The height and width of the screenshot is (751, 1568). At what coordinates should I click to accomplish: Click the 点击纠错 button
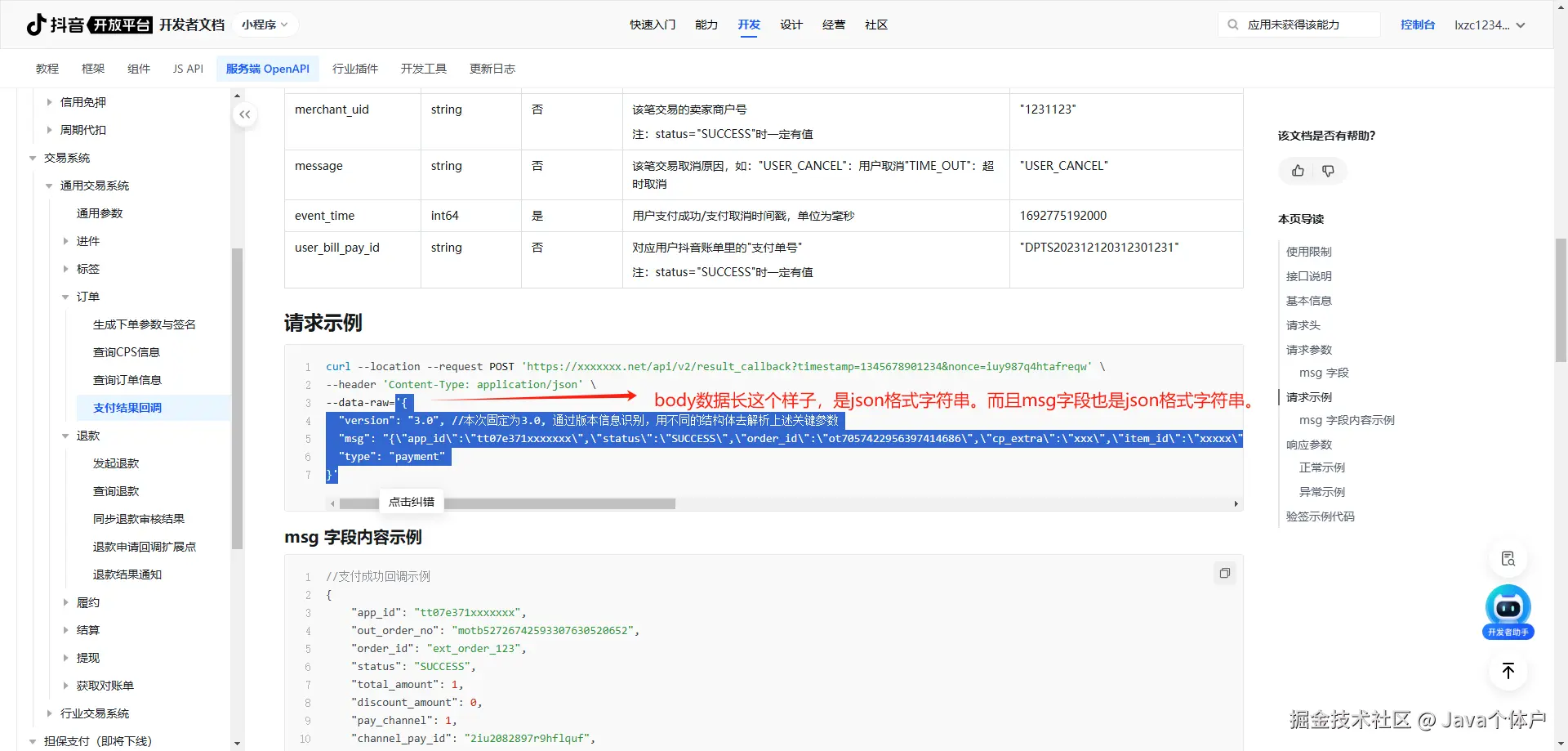pos(412,502)
